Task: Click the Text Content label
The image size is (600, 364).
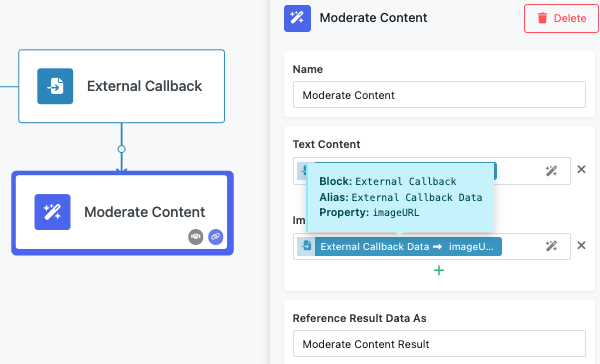Action: tap(326, 144)
